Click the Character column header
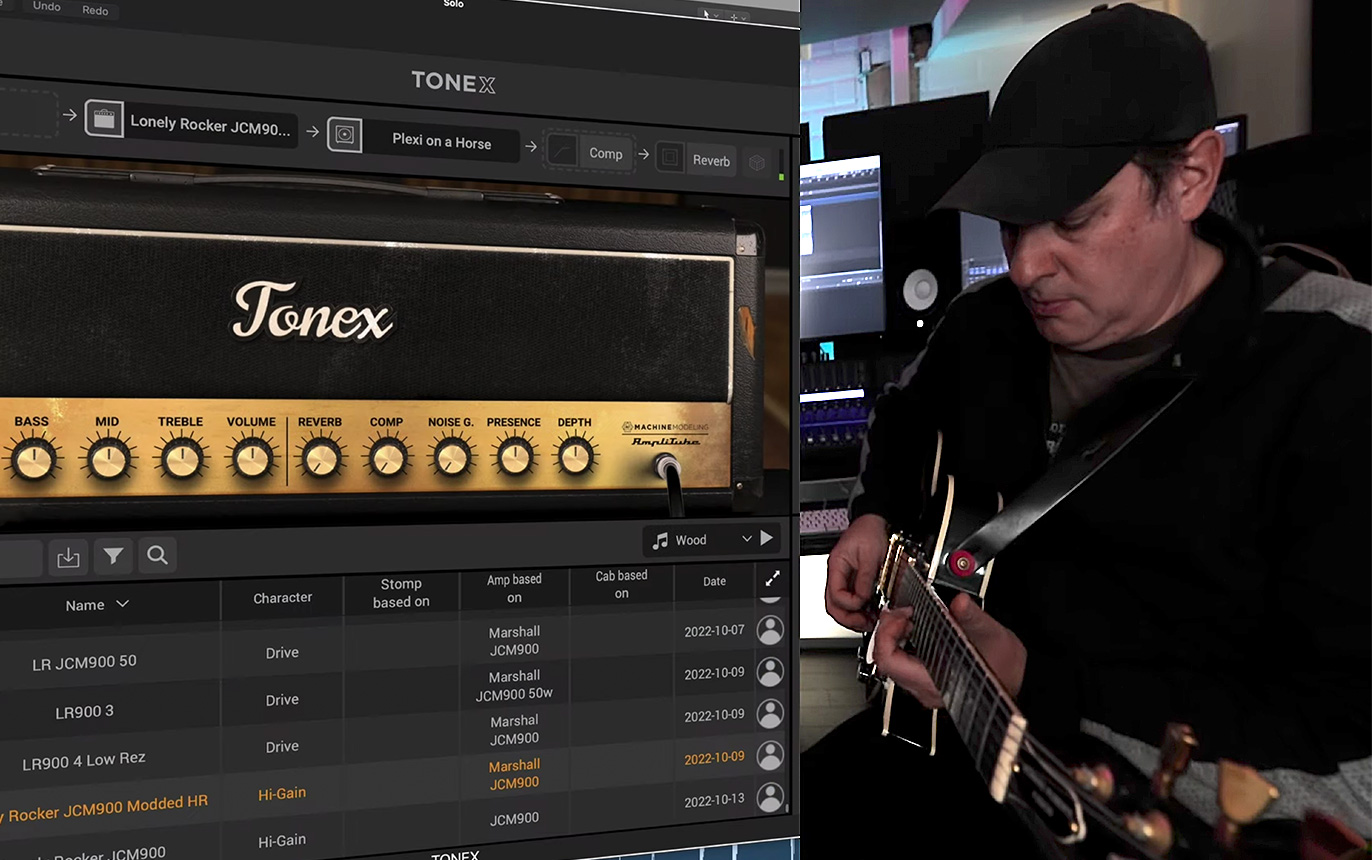Viewport: 1372px width, 860px height. pos(282,597)
